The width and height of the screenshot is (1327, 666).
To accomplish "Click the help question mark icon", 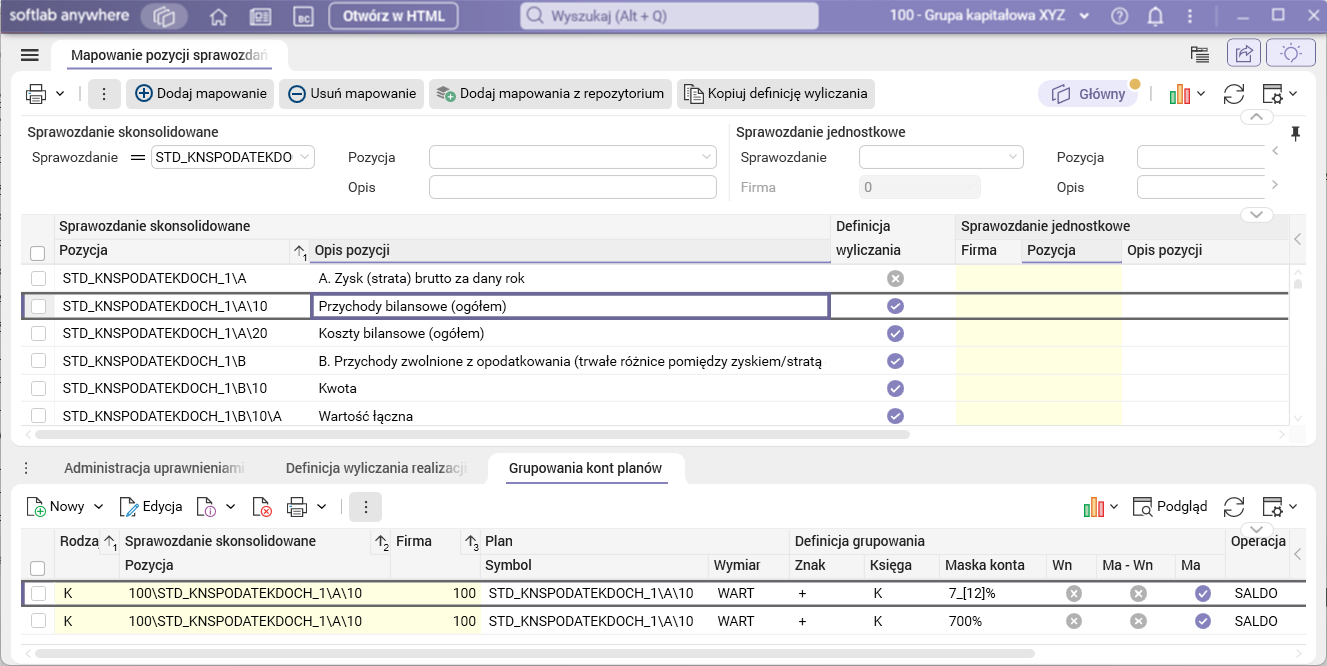I will point(1120,16).
